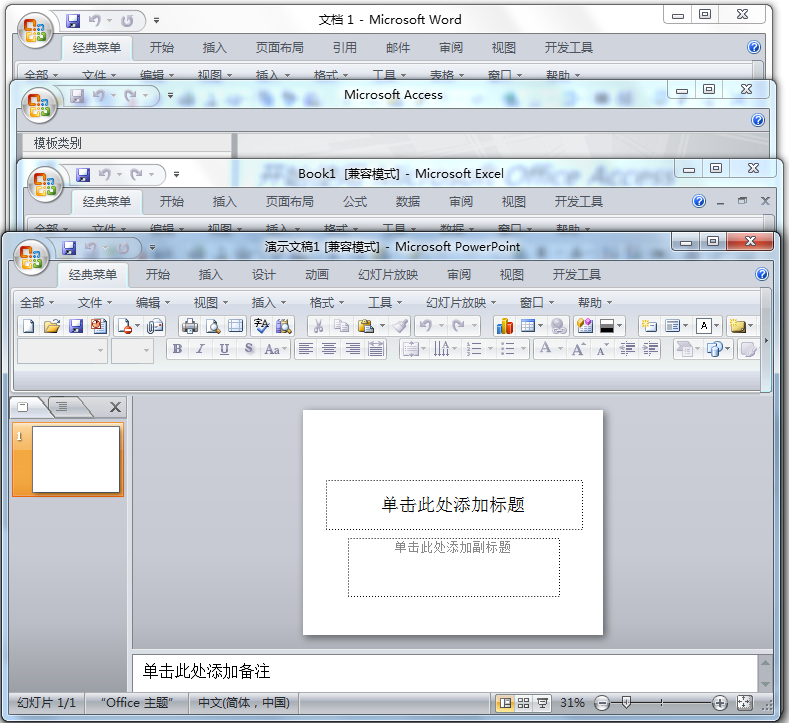The width and height of the screenshot is (789, 723).
Task: Insert a chart using the chart icon
Action: 504,326
